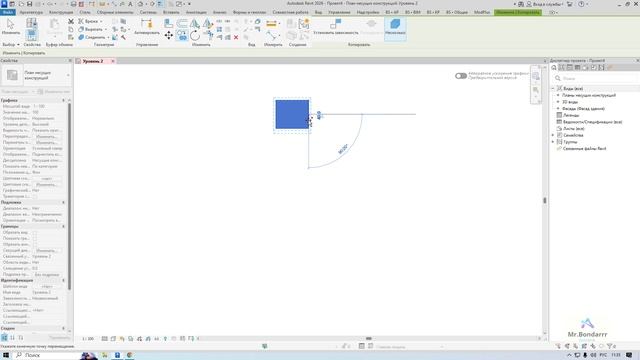Click the Text (A) icon in quick access toolbar
This screenshot has width=640, height=360.
pyautogui.click(x=130, y=4)
